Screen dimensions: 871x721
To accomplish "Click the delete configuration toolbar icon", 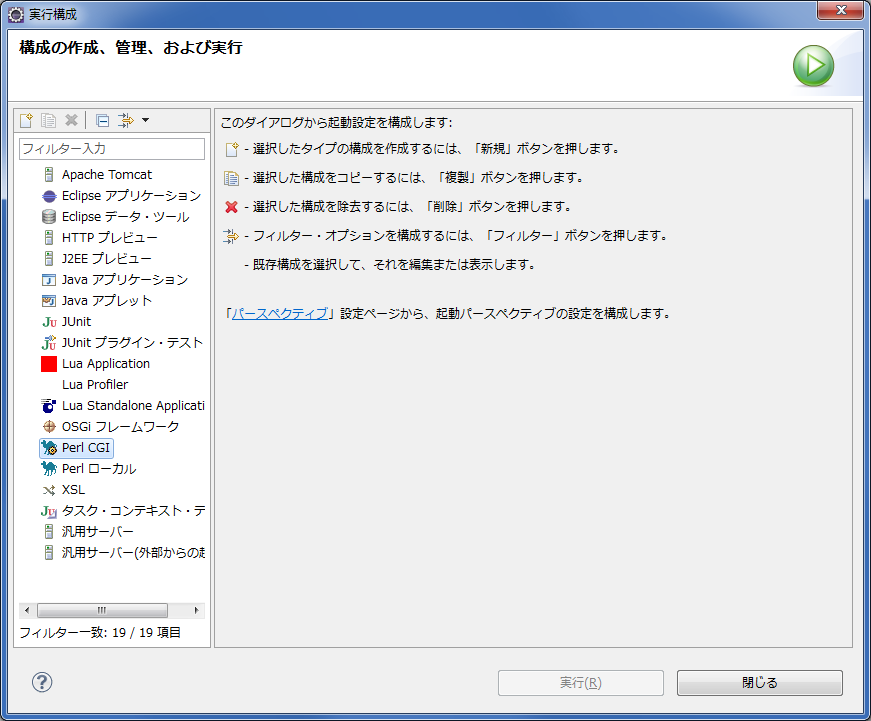I will [71, 120].
